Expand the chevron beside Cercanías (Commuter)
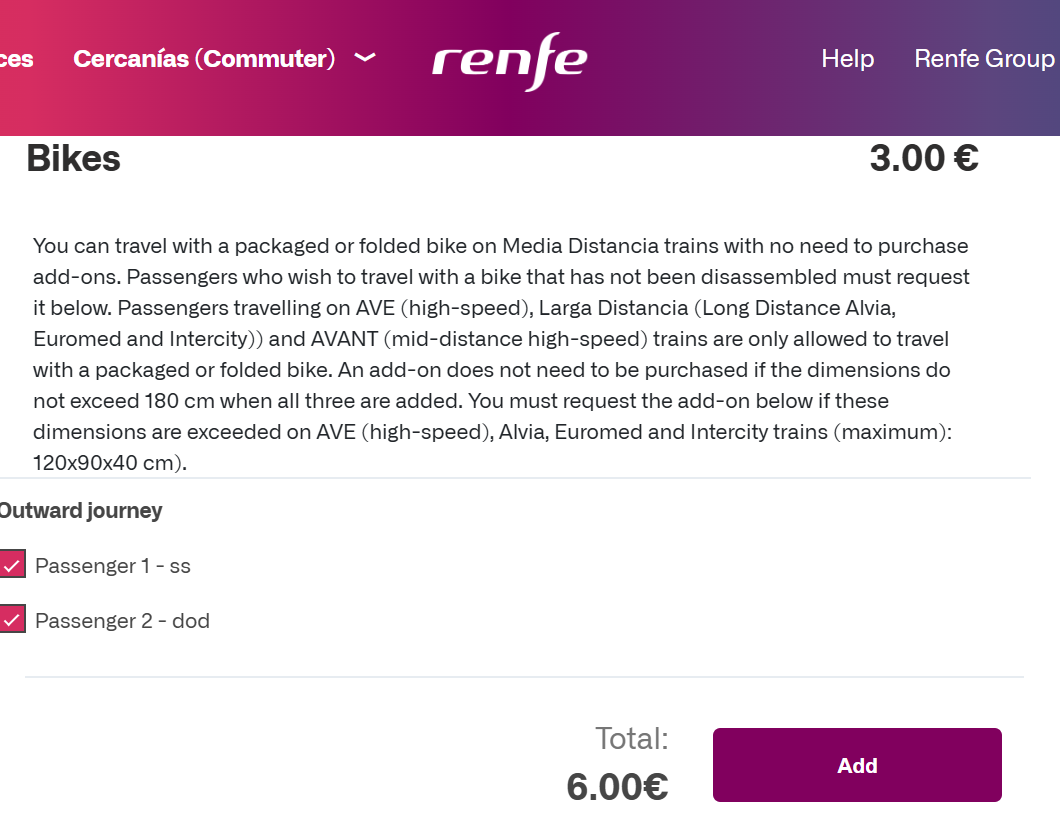Viewport: 1060px width, 834px height. point(365,58)
